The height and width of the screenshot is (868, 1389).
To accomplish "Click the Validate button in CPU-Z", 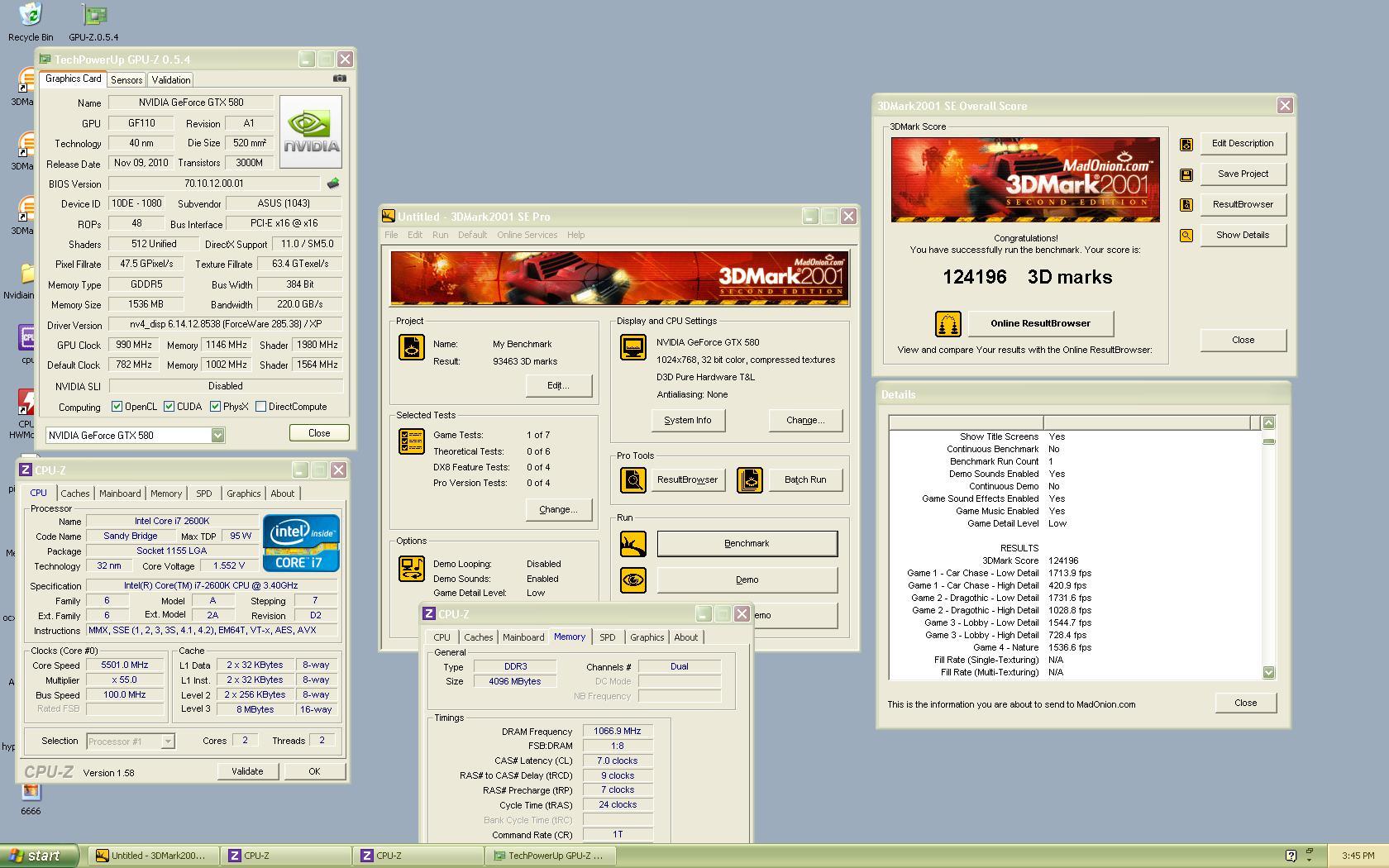I will (x=247, y=771).
